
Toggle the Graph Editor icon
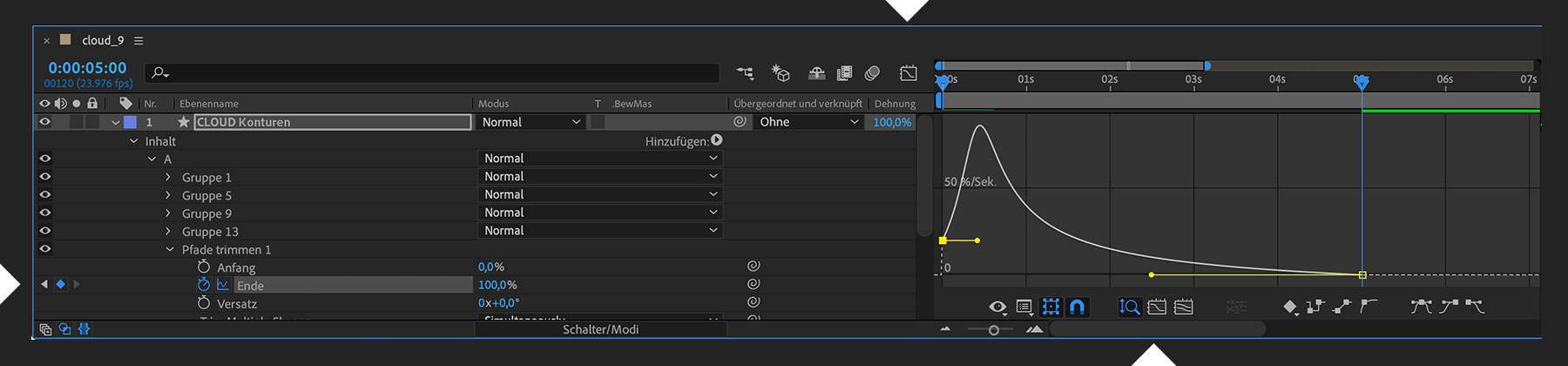click(908, 74)
